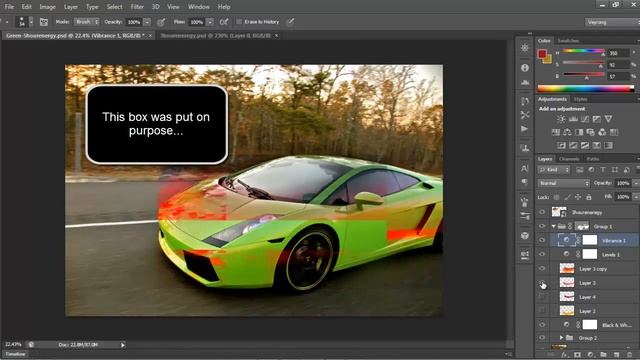Screen dimensions: 640x360
Task: Create new adjustment layer at Layers bottom
Action: pos(590,355)
